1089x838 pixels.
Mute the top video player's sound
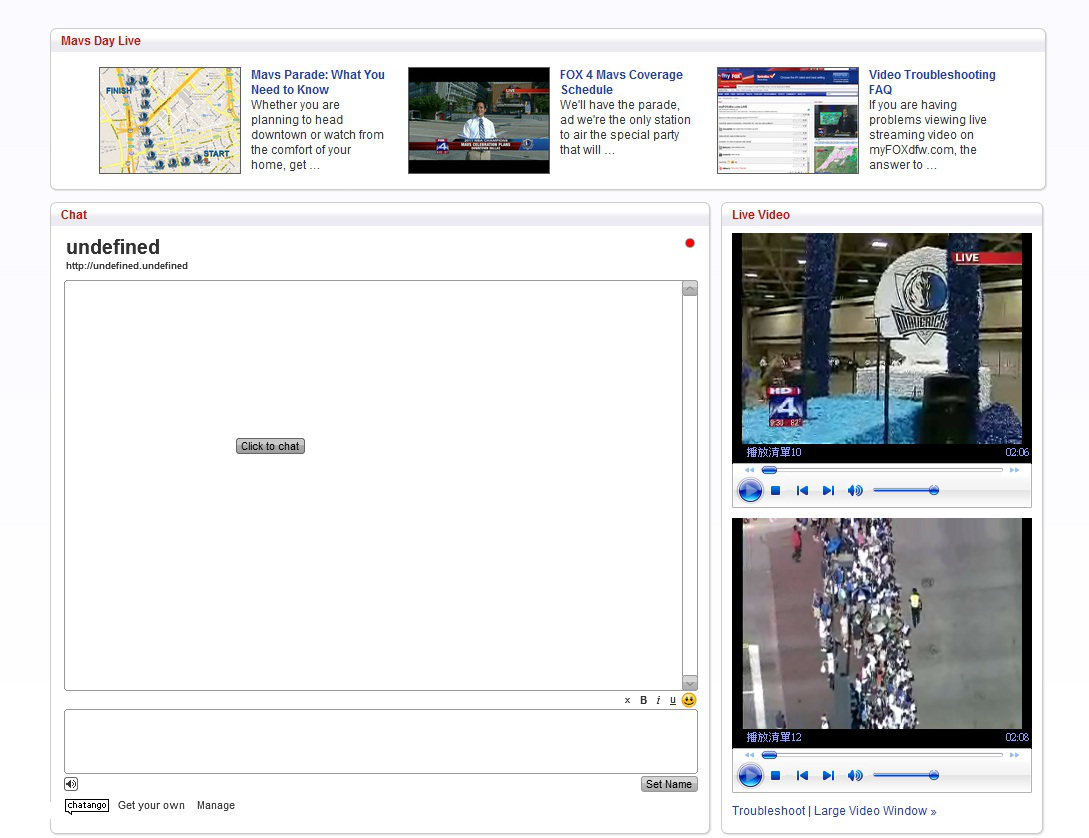[855, 491]
